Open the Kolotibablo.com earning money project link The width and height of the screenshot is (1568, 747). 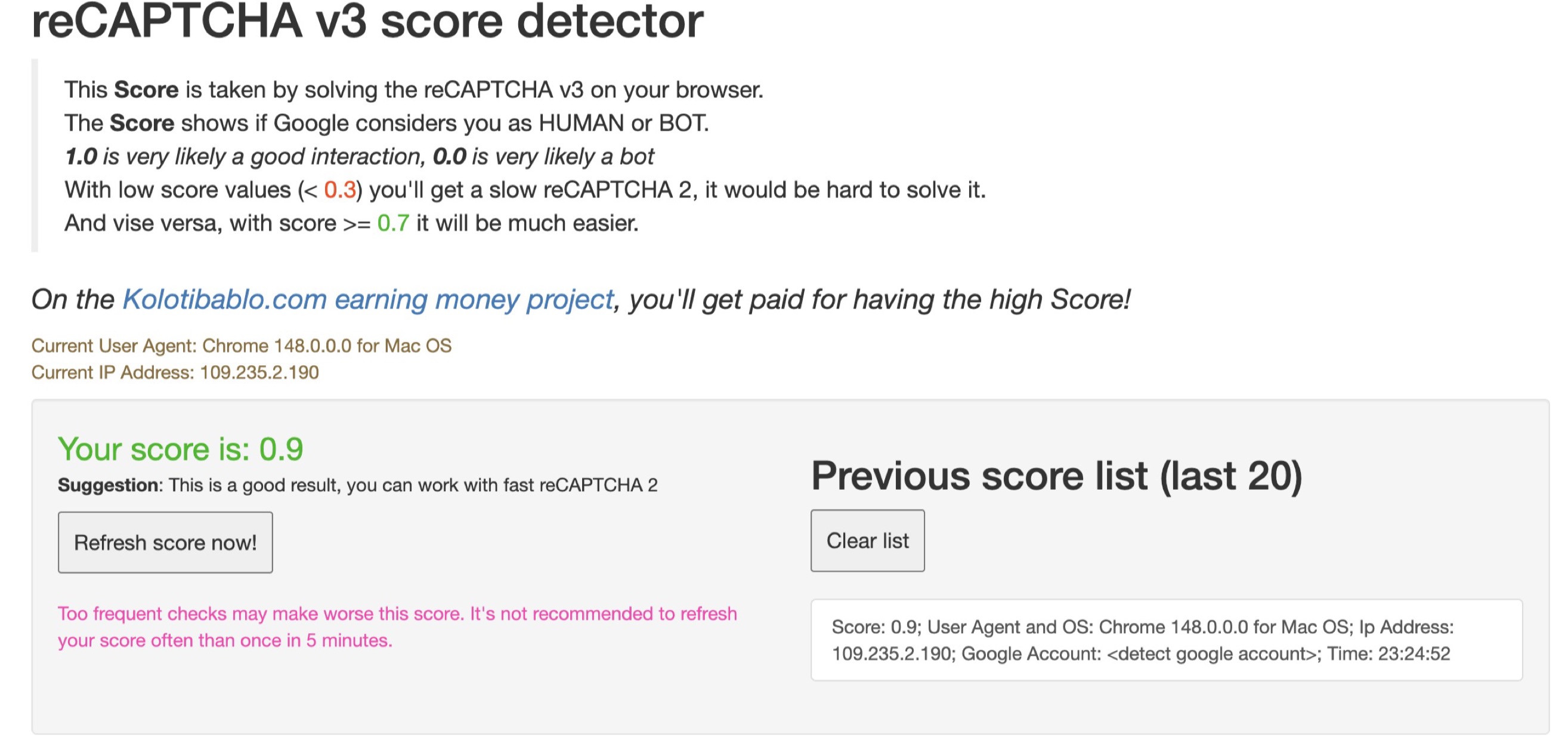tap(368, 300)
